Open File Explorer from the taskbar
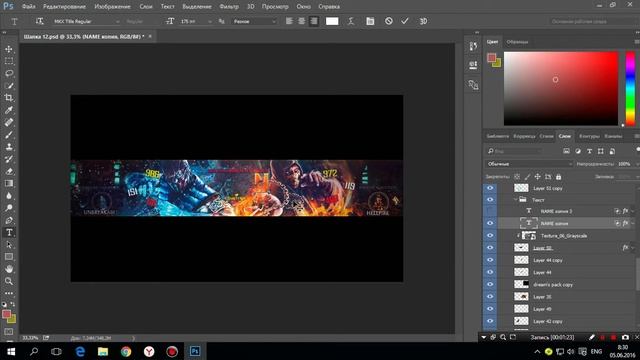640x360 pixels. (x=103, y=351)
